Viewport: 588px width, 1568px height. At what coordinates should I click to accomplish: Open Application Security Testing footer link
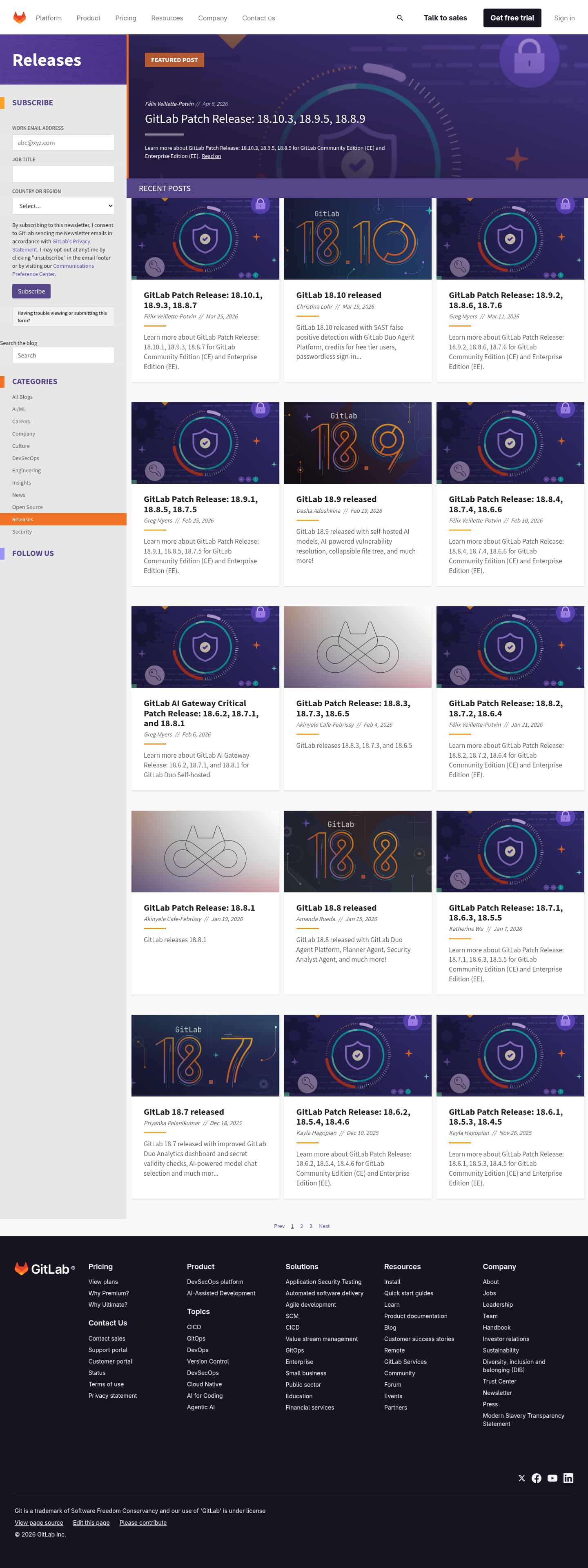(x=323, y=1282)
